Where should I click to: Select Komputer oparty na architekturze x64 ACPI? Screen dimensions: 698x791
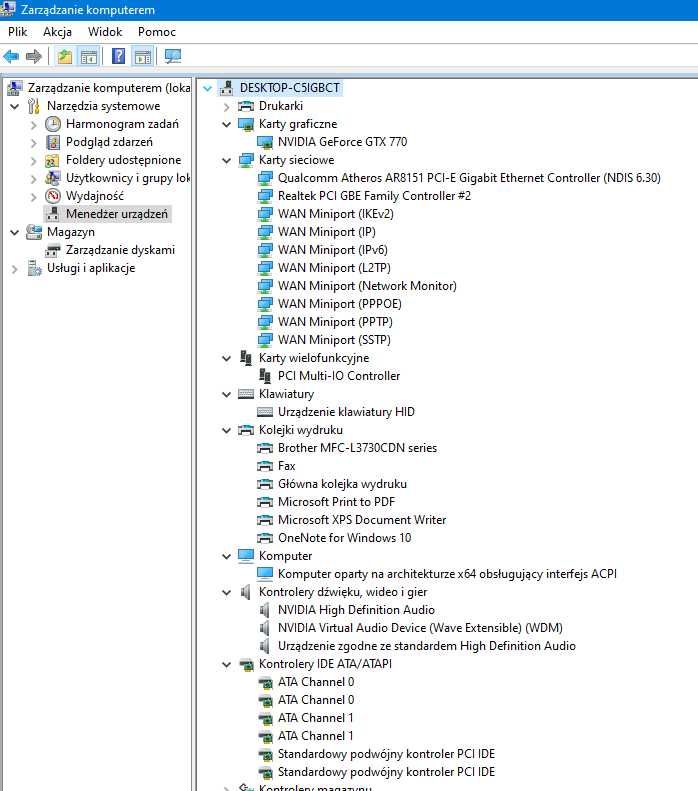tap(447, 574)
